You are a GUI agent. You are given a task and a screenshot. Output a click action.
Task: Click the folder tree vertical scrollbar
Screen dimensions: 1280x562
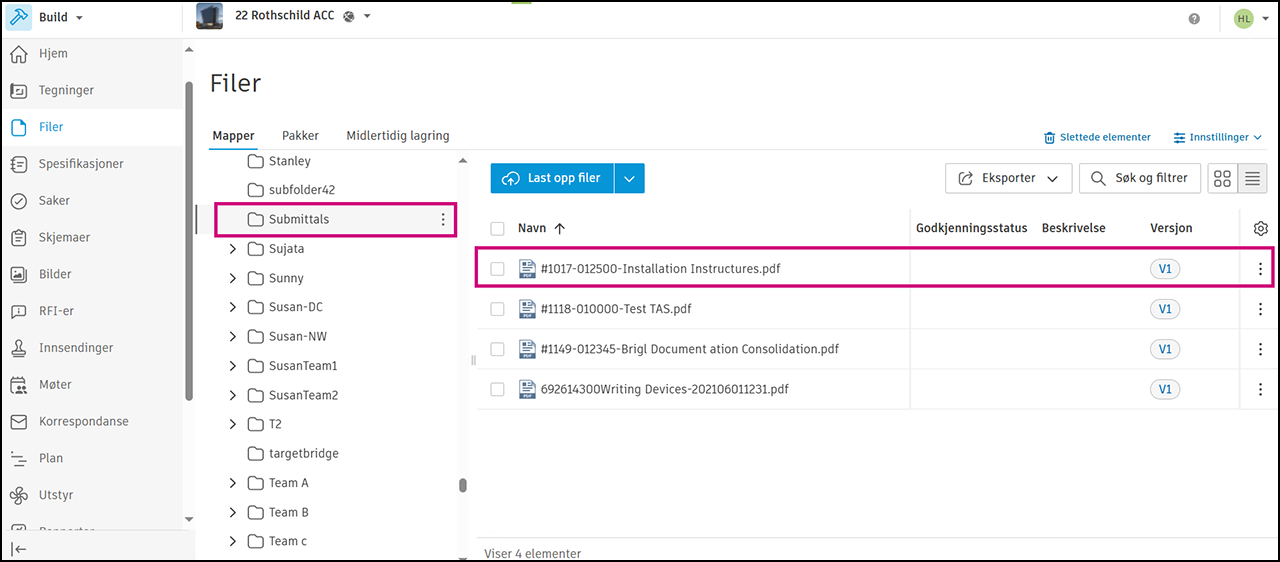(x=462, y=486)
